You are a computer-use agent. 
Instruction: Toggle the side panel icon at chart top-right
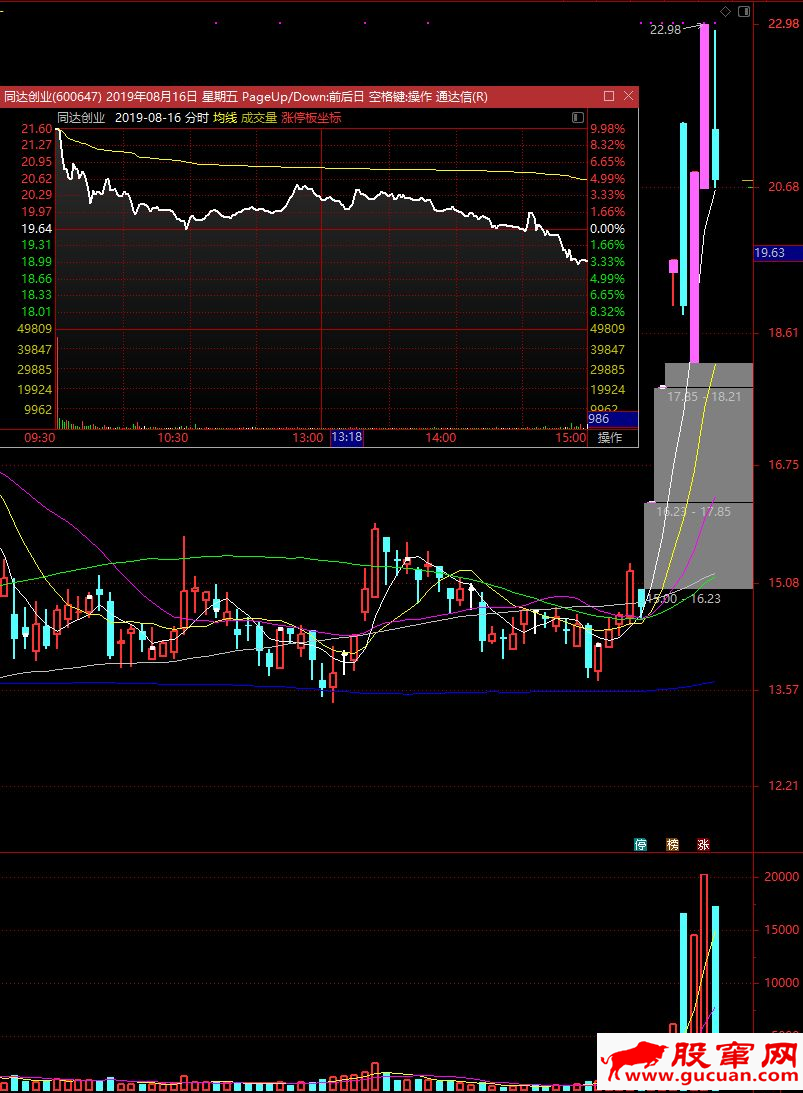[744, 11]
